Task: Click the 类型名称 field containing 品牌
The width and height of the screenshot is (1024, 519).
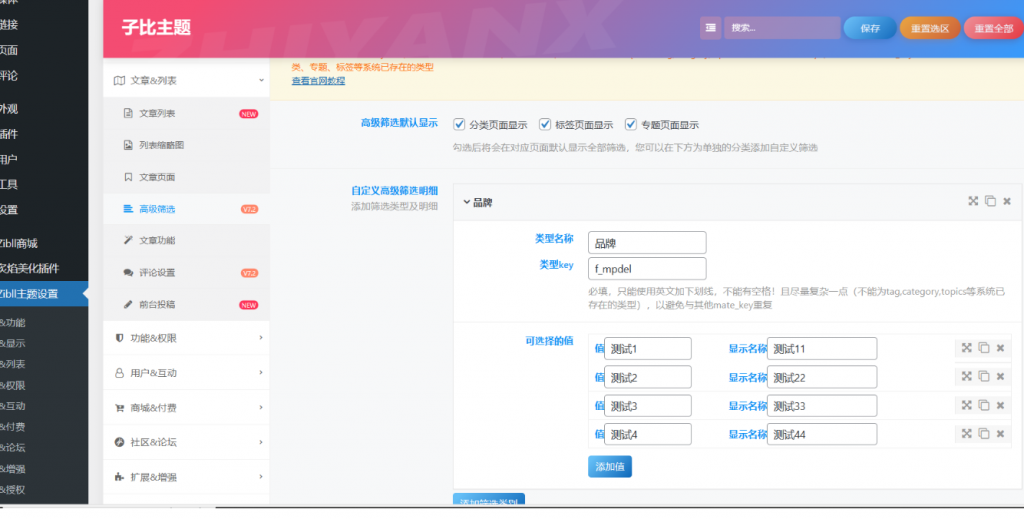Action: [x=647, y=242]
